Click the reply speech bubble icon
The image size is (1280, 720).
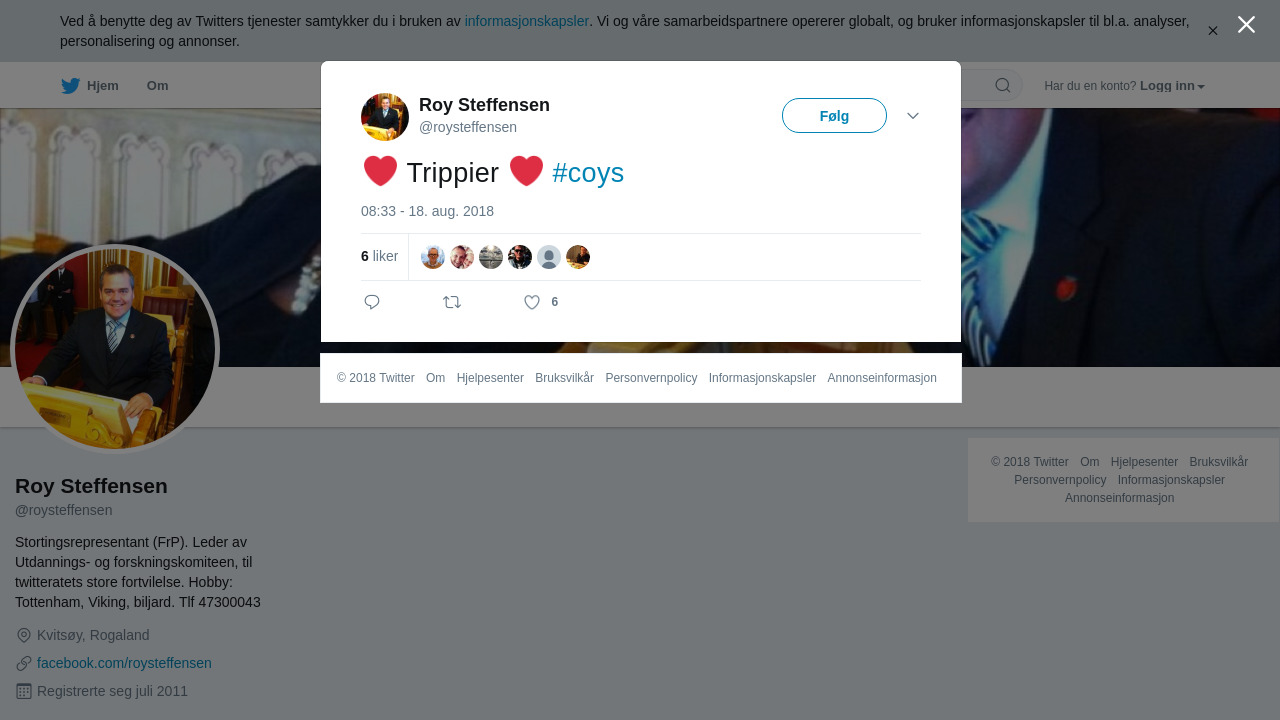[x=372, y=302]
